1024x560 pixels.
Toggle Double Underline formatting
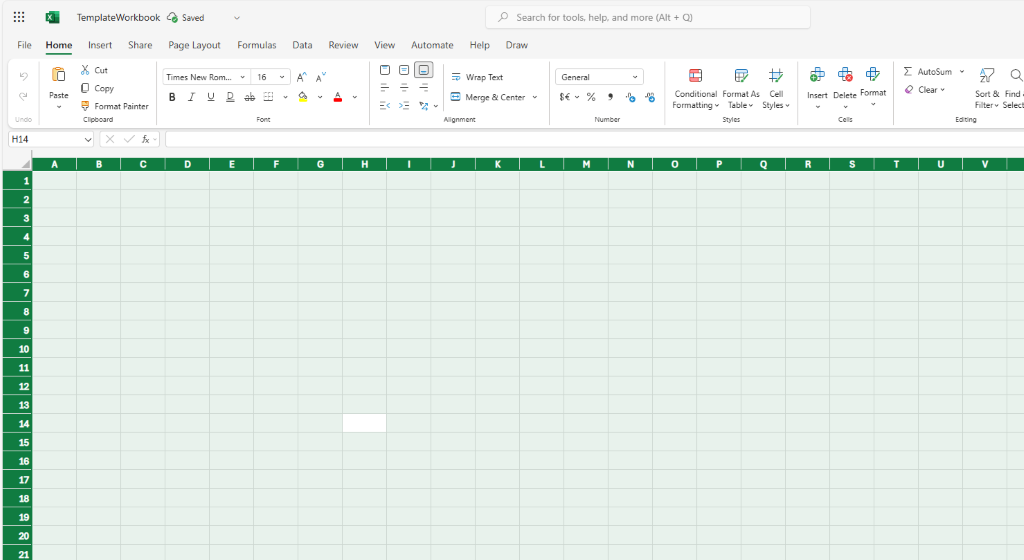pyautogui.click(x=230, y=97)
